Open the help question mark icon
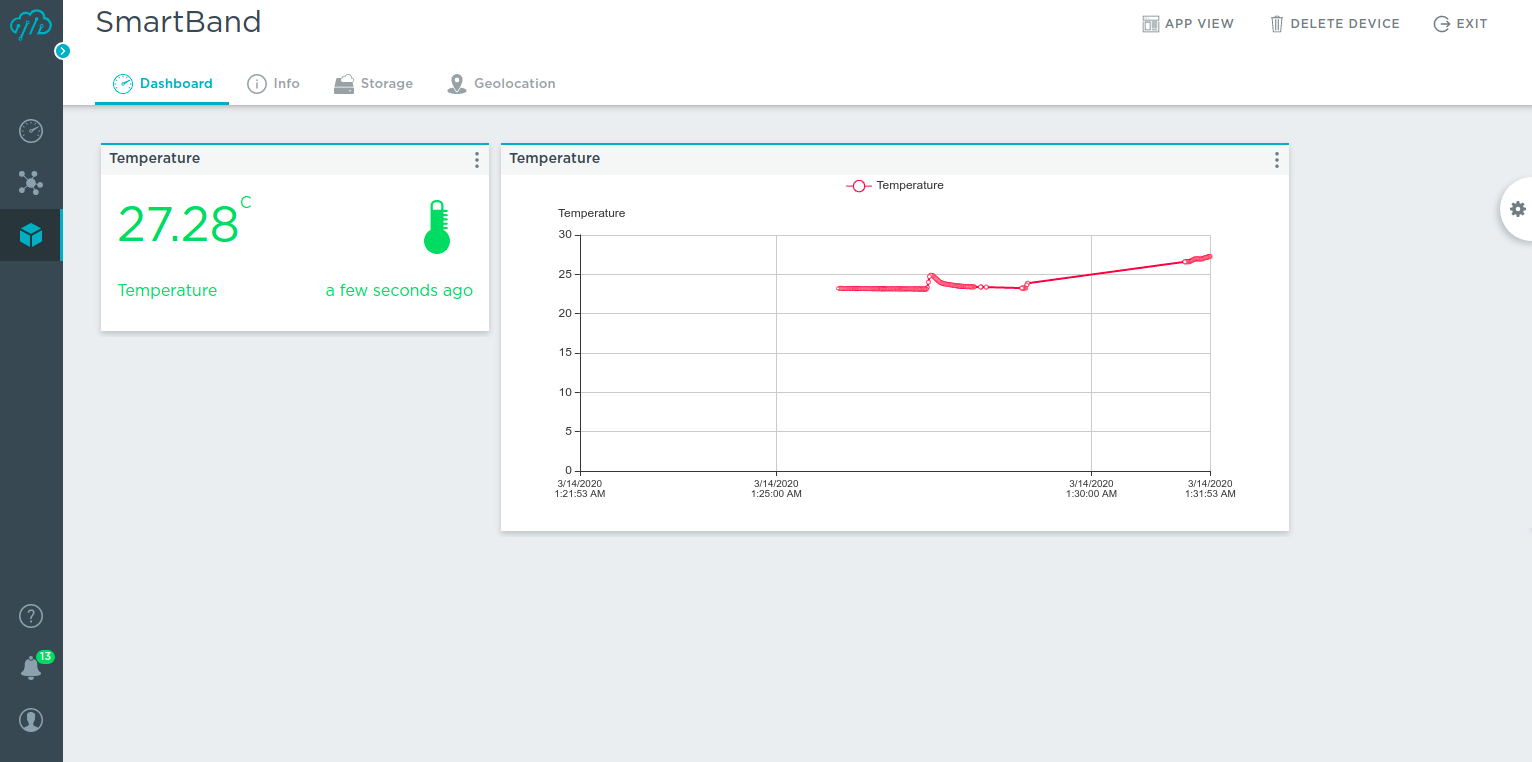The height and width of the screenshot is (762, 1532). pos(31,616)
